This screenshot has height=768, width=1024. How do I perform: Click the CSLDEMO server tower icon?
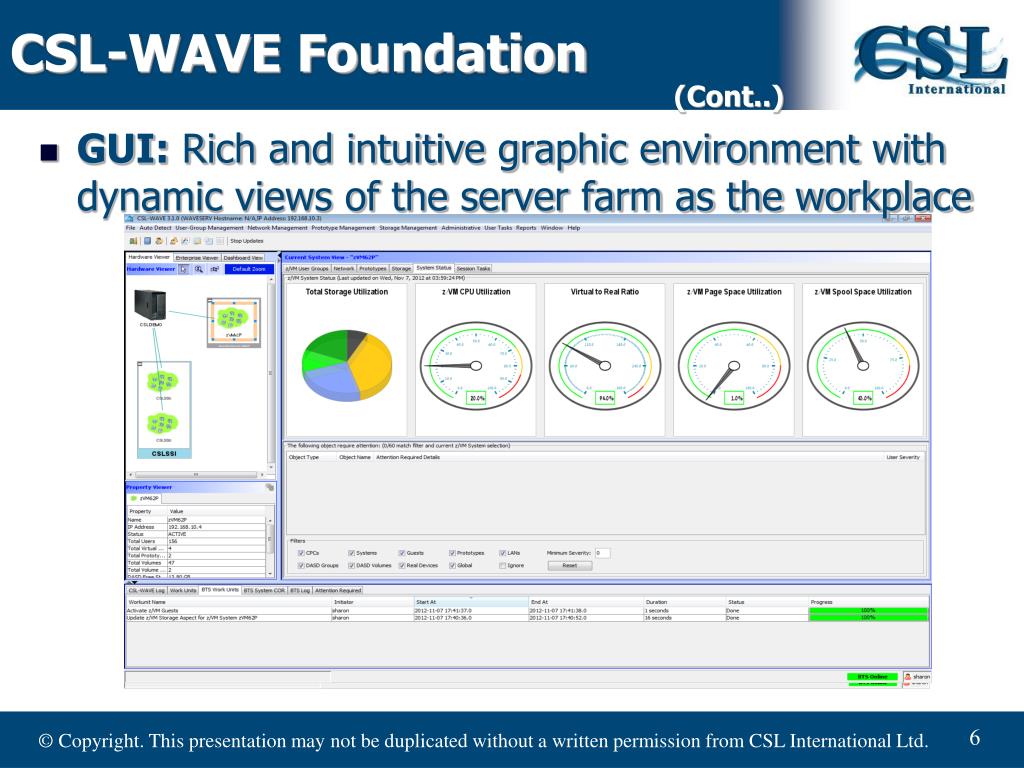coord(150,304)
